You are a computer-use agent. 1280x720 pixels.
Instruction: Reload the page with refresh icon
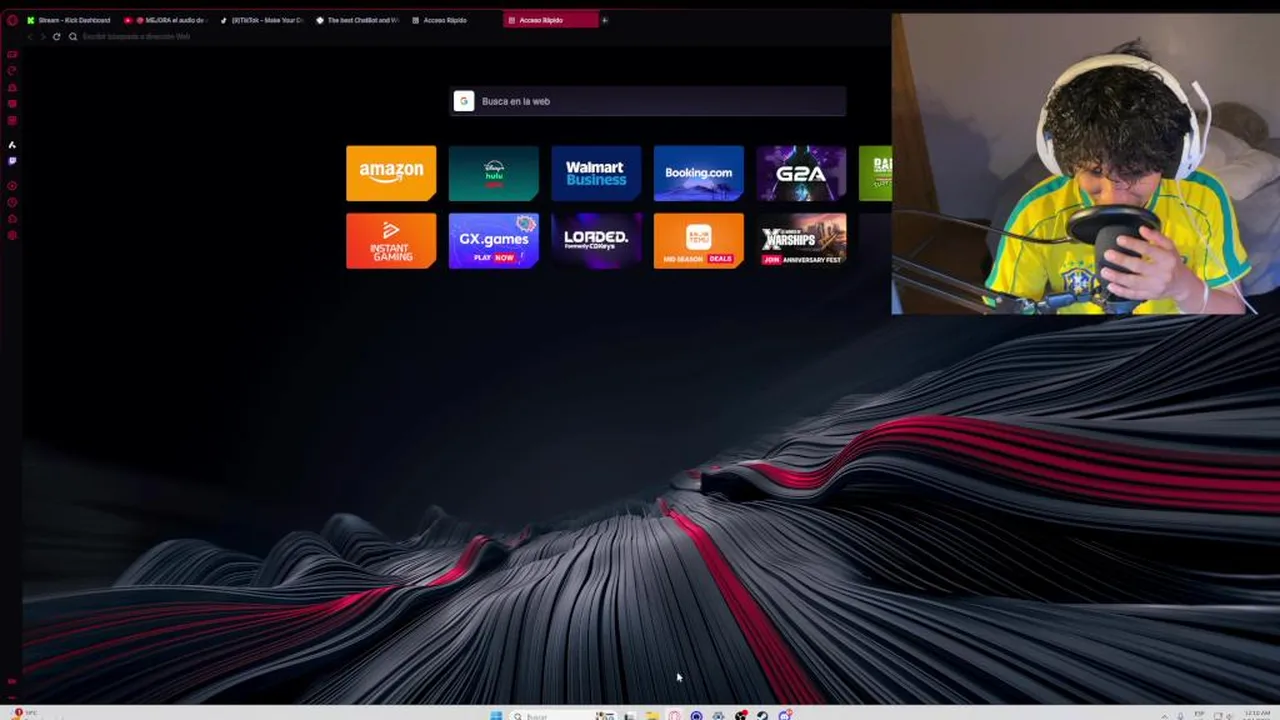pos(56,36)
